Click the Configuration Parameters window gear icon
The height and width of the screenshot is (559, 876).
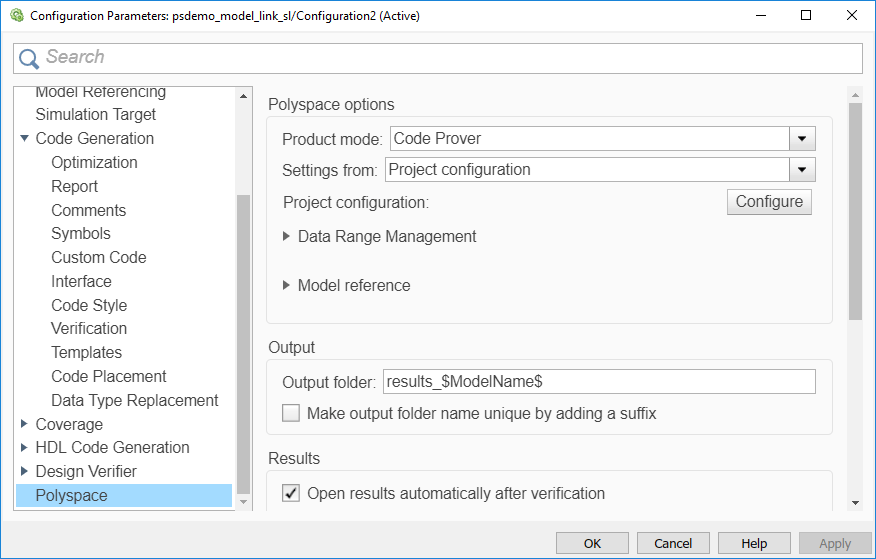click(17, 16)
